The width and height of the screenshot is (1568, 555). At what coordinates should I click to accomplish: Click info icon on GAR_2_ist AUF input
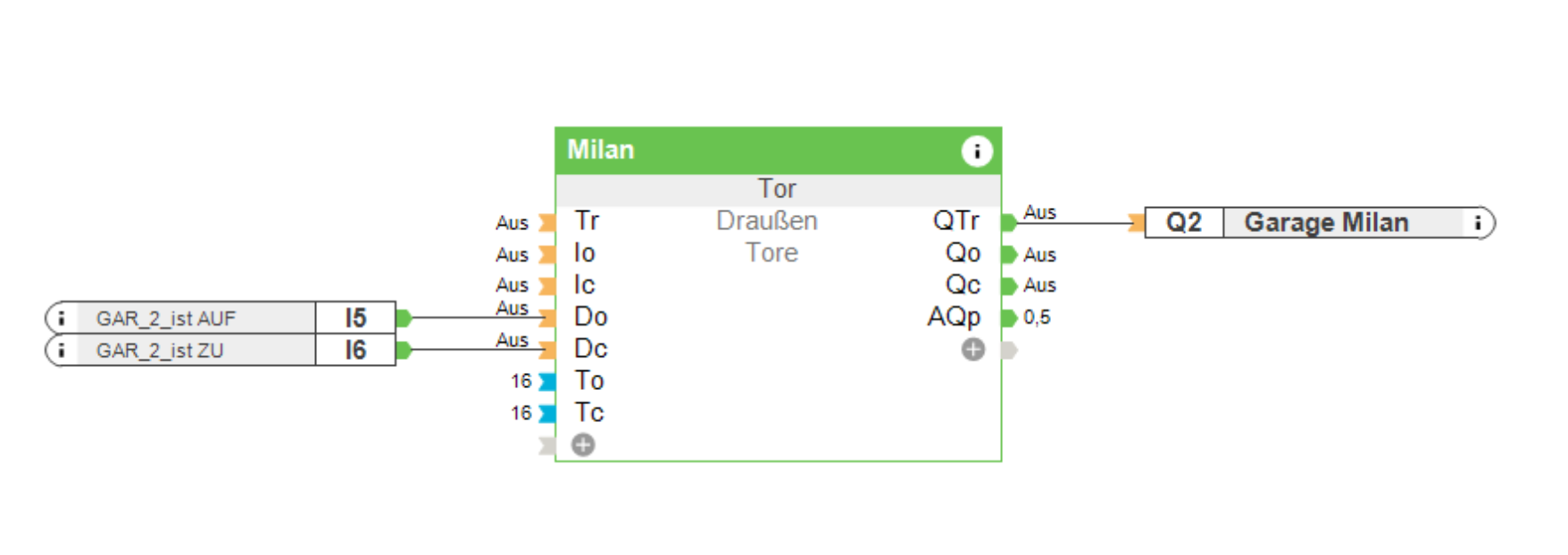(x=61, y=318)
